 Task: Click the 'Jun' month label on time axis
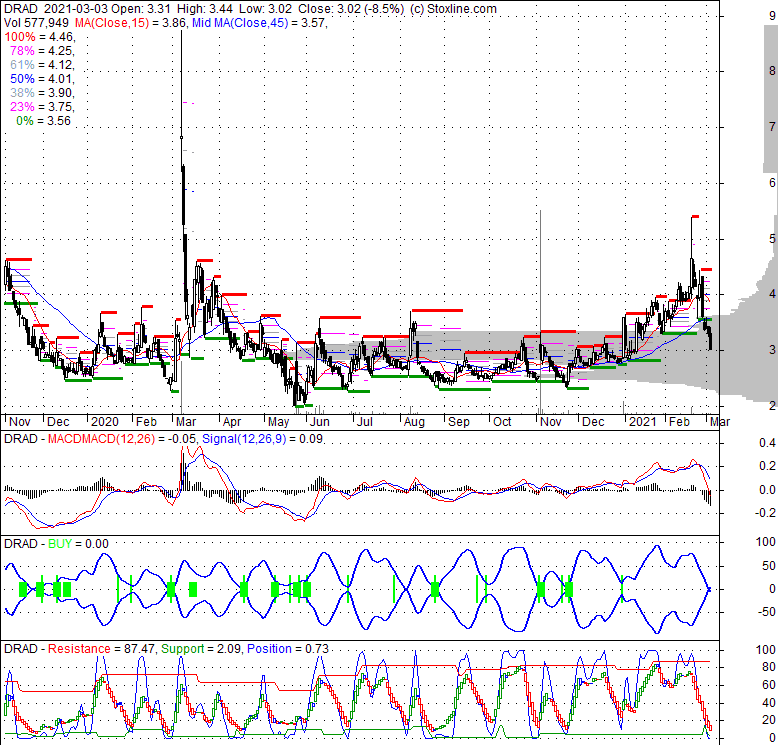click(x=320, y=422)
